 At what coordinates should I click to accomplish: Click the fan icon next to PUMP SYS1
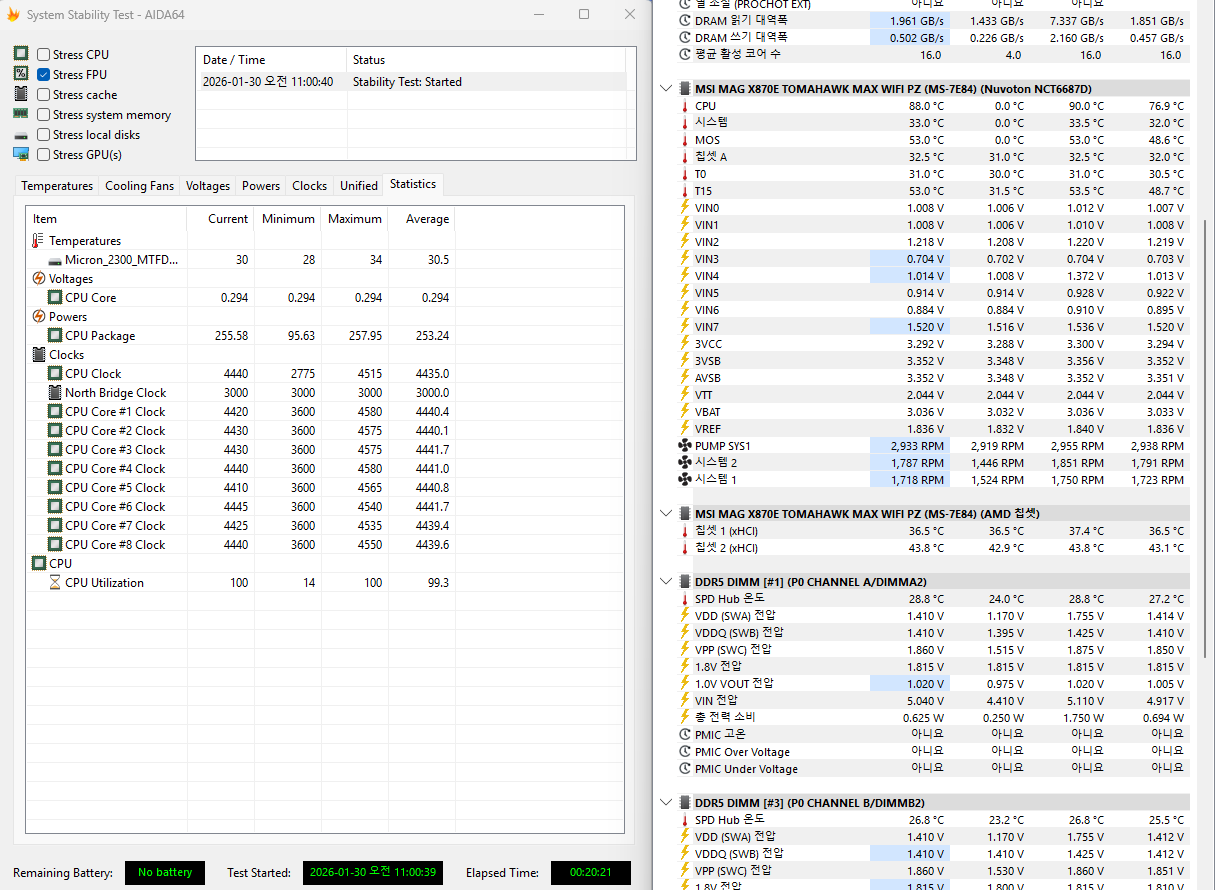(685, 446)
